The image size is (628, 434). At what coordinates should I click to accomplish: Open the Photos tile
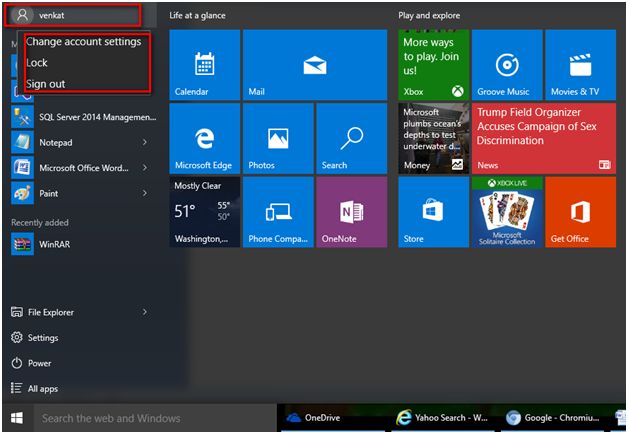[x=278, y=139]
